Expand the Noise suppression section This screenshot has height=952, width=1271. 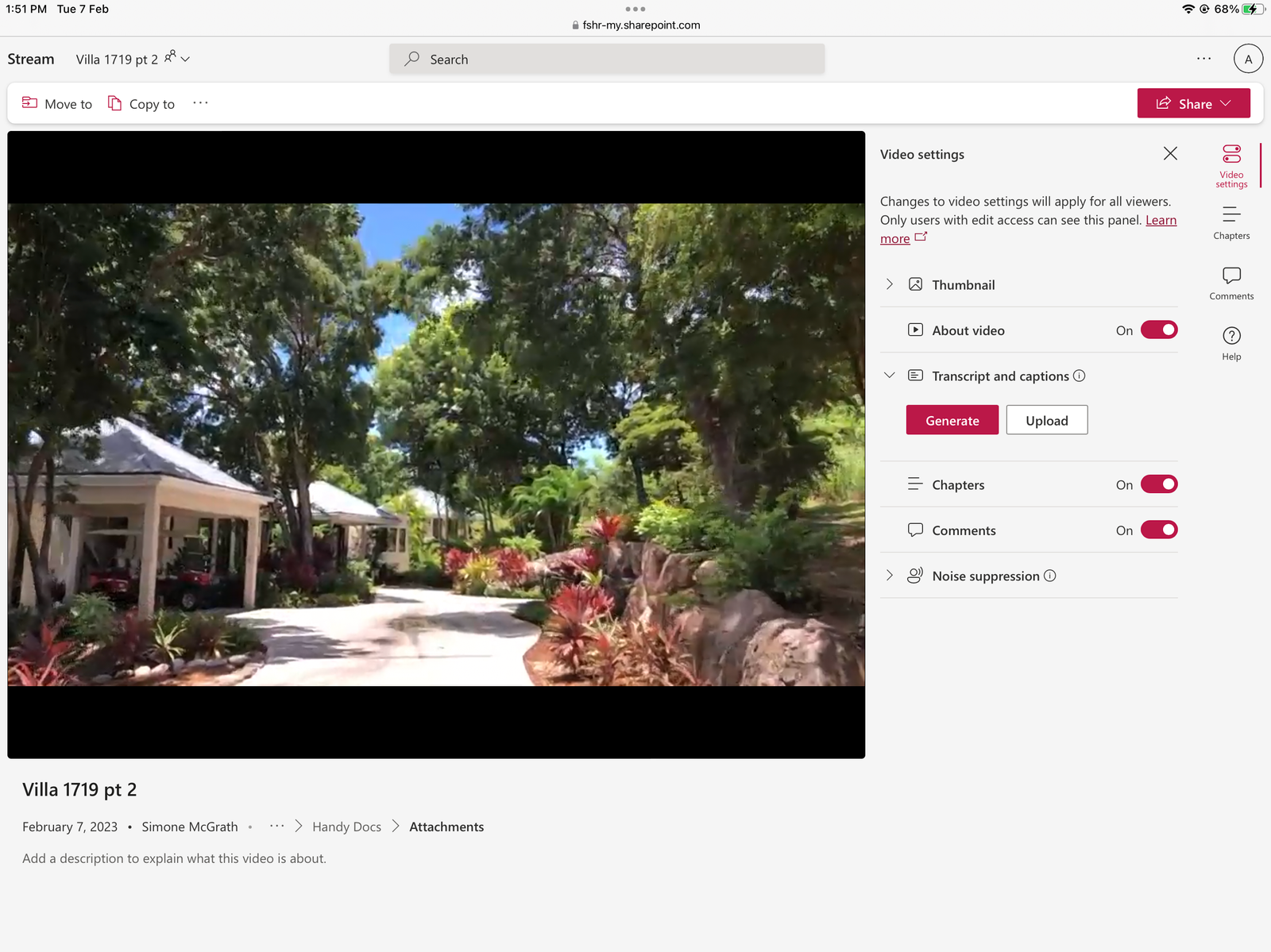[890, 576]
